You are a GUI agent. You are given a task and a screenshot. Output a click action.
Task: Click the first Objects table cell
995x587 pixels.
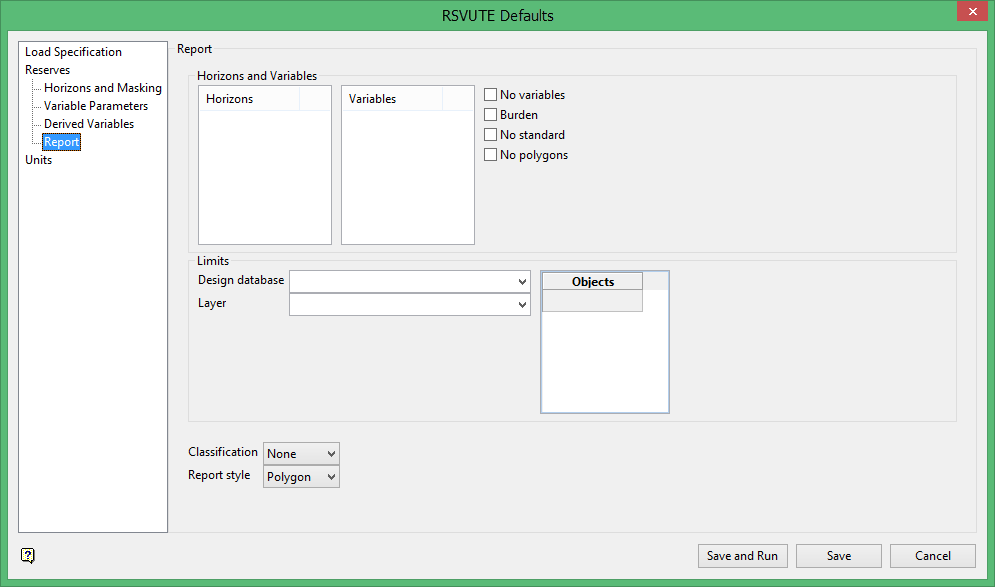coord(592,301)
